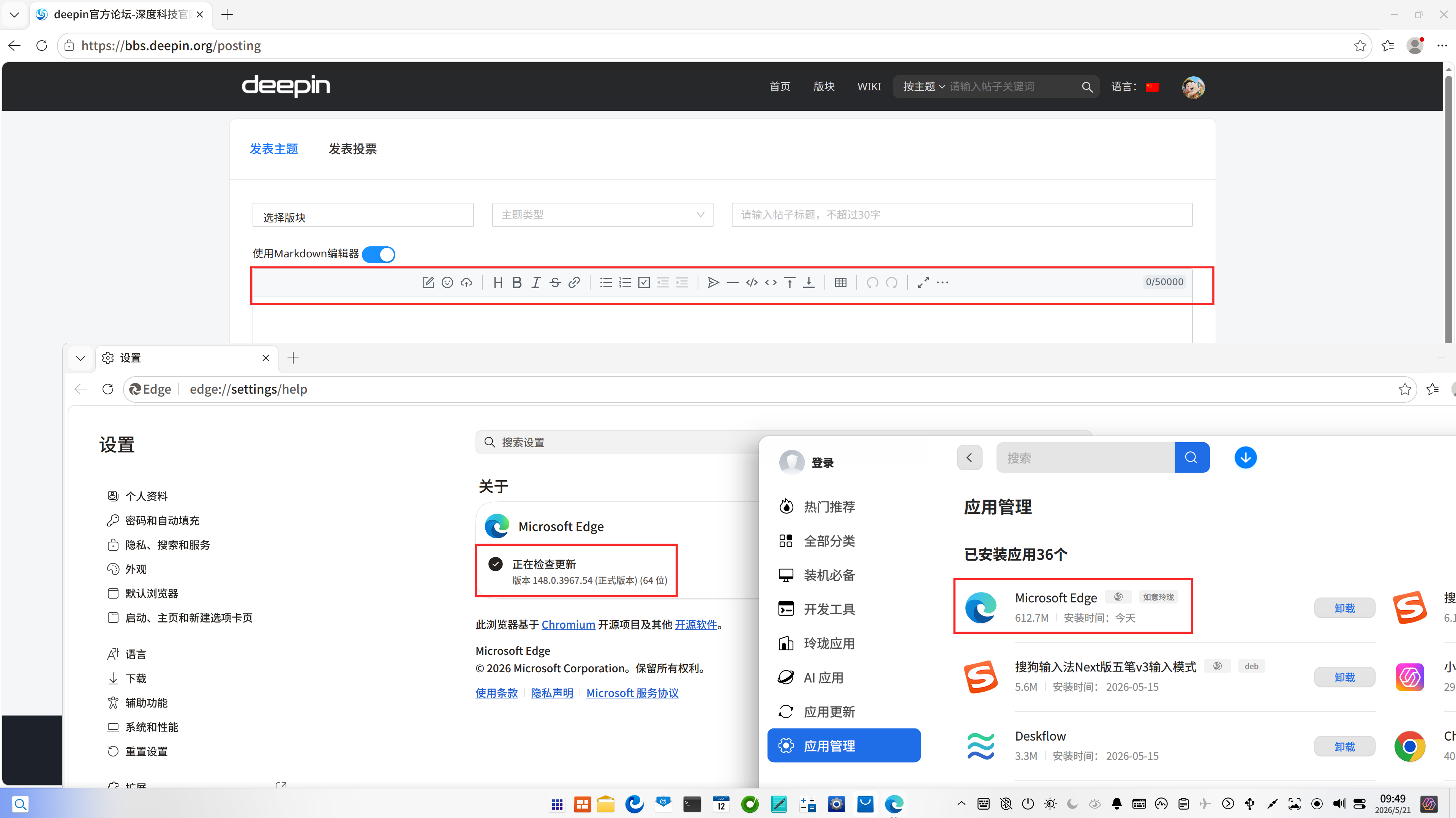Image resolution: width=1456 pixels, height=818 pixels.
Task: Click the notification bell in system tray
Action: (1117, 804)
